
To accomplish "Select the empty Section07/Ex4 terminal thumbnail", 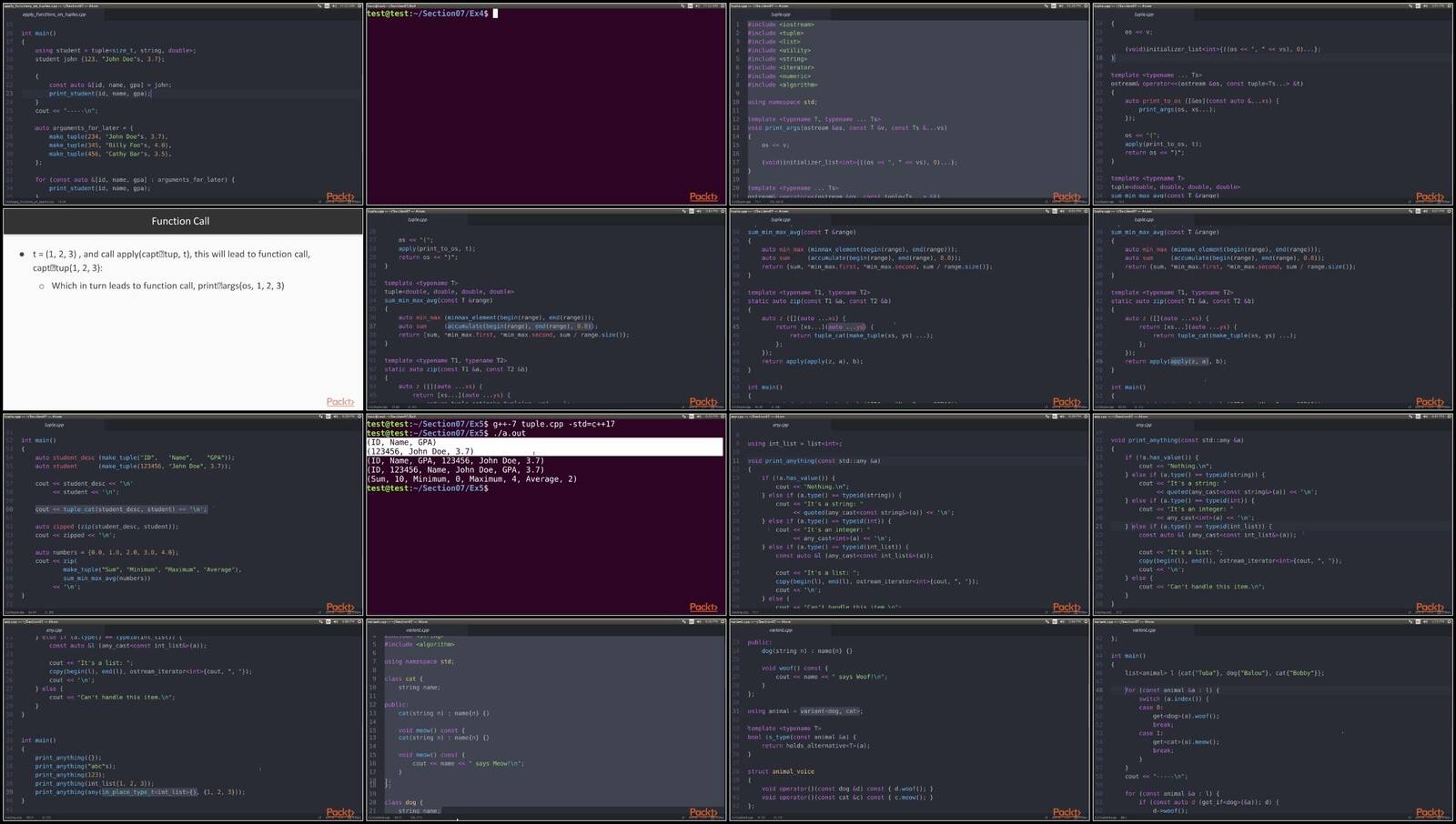I will coord(546,105).
